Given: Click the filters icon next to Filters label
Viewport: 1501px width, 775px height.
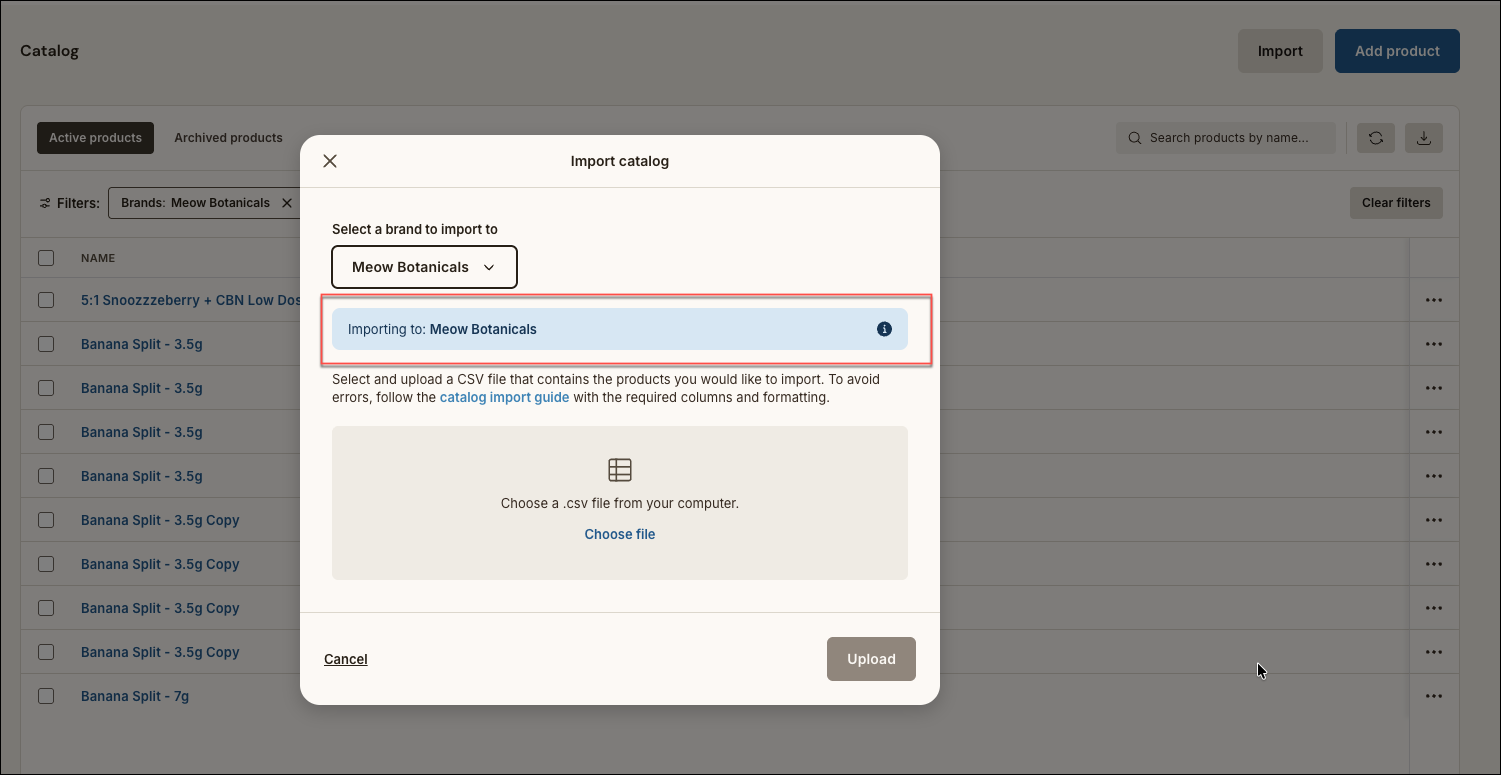Looking at the screenshot, I should 45,203.
